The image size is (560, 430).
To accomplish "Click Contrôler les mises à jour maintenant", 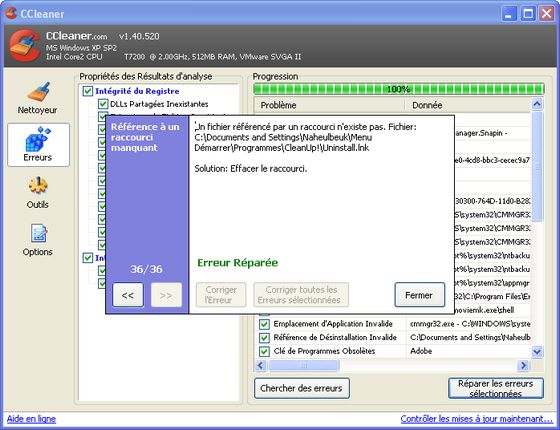I will click(x=476, y=419).
